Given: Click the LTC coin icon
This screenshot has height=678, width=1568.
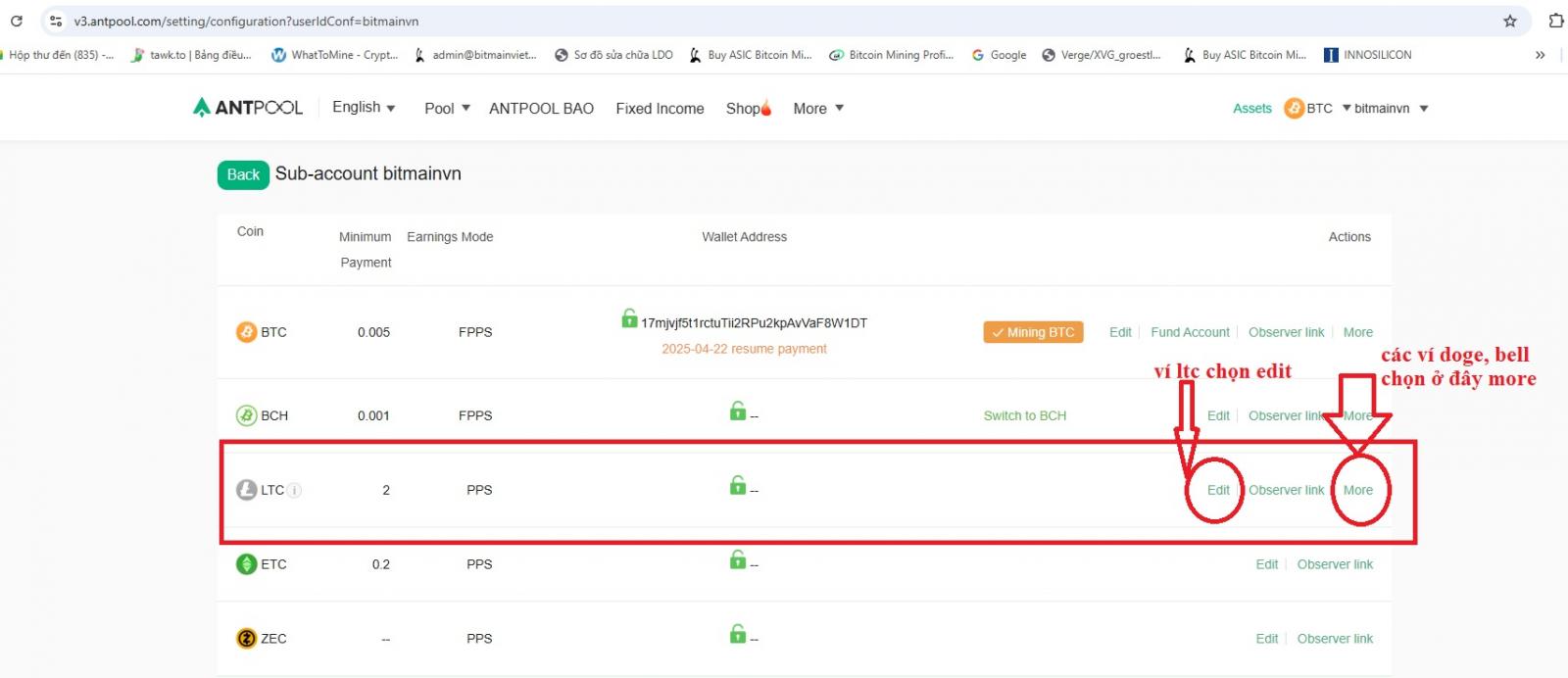Looking at the screenshot, I should click(x=247, y=490).
